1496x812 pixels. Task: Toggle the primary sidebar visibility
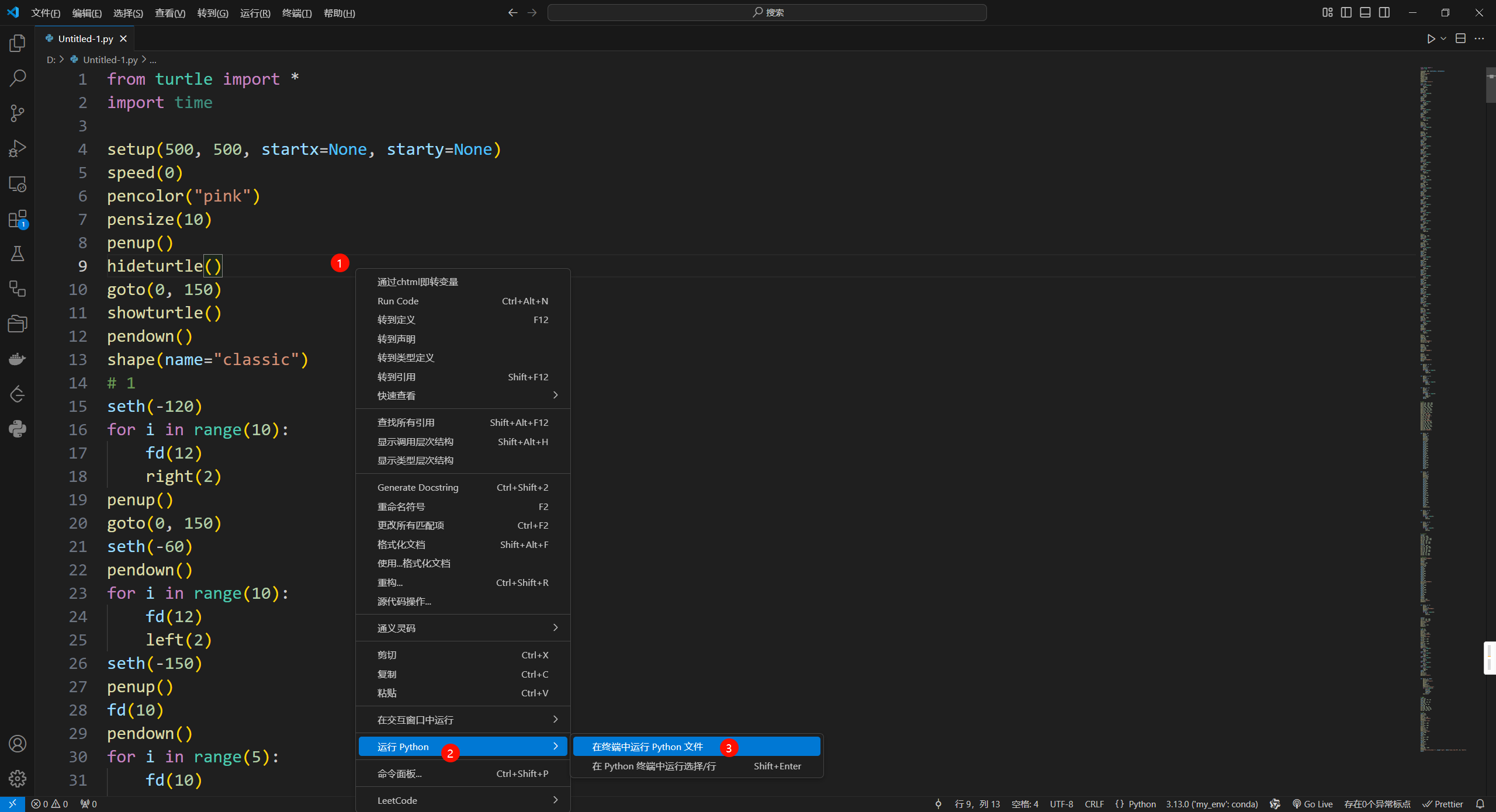pyautogui.click(x=1346, y=12)
